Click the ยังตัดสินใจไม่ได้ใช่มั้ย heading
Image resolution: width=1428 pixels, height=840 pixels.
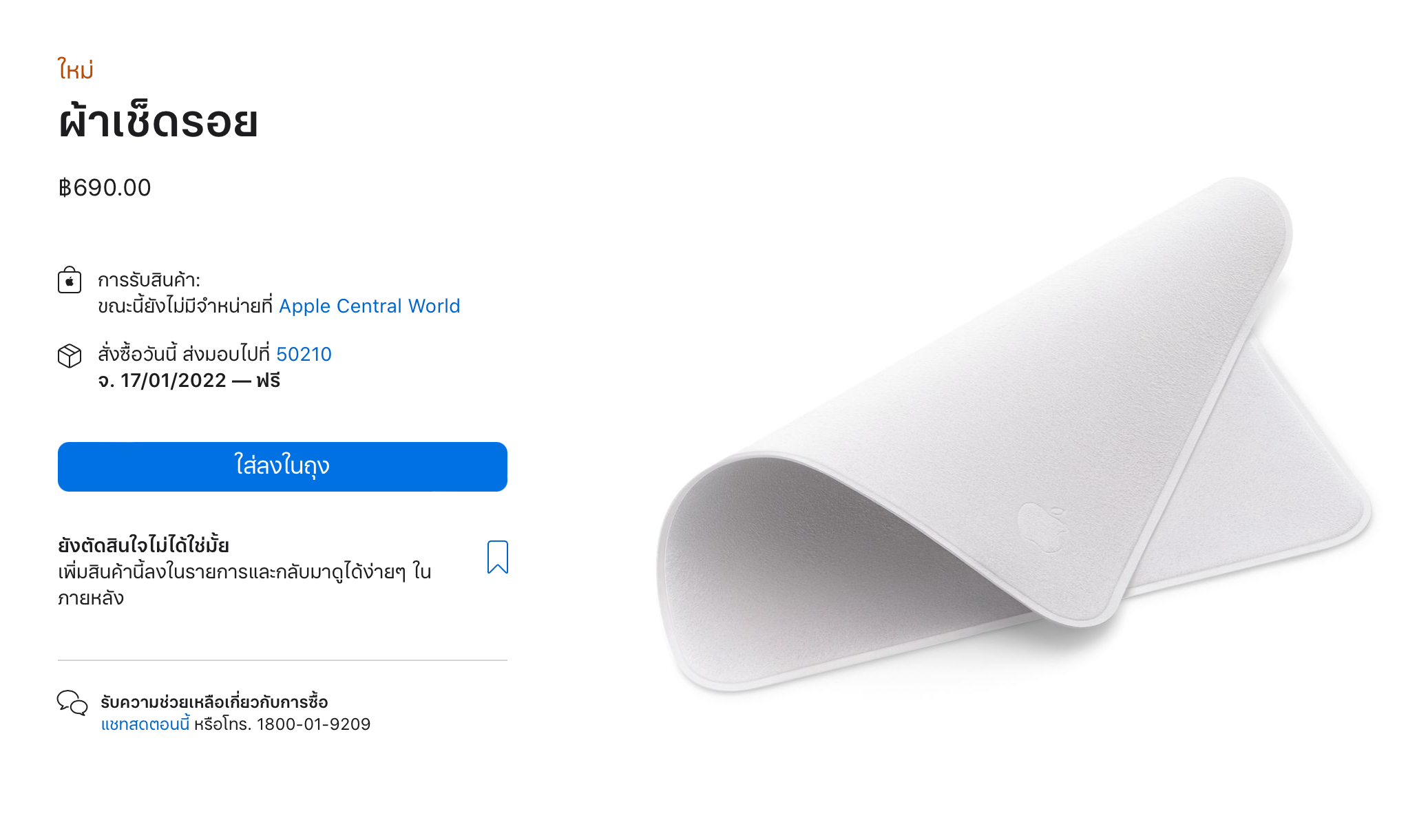coord(143,545)
